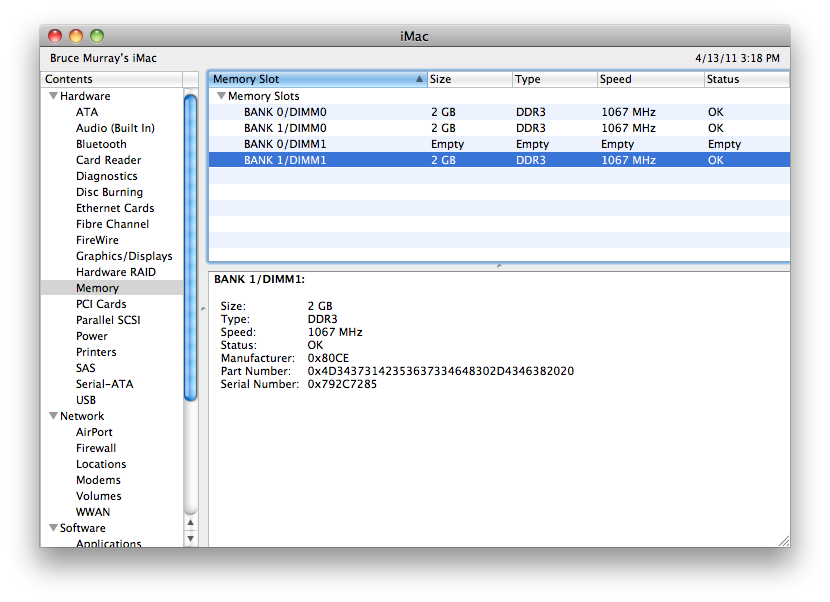
Task: Sort by the Size column header
Action: coord(470,79)
